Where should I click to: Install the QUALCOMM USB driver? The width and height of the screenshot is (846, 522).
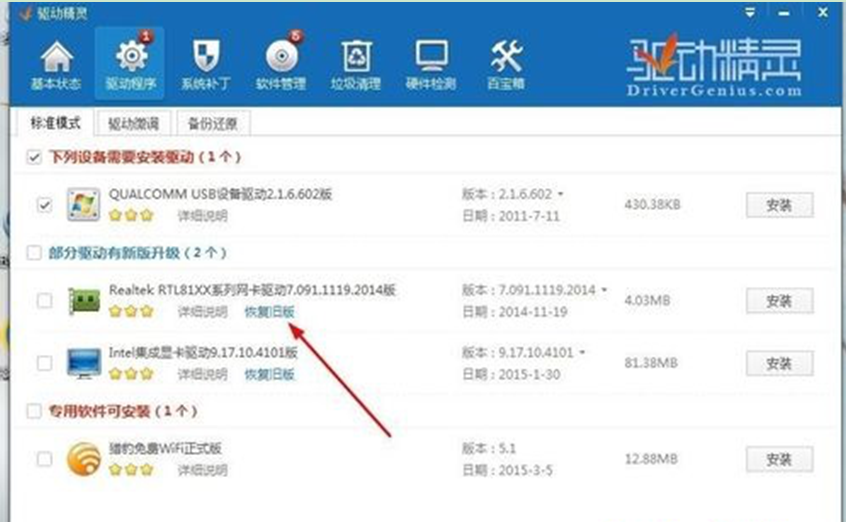point(779,205)
